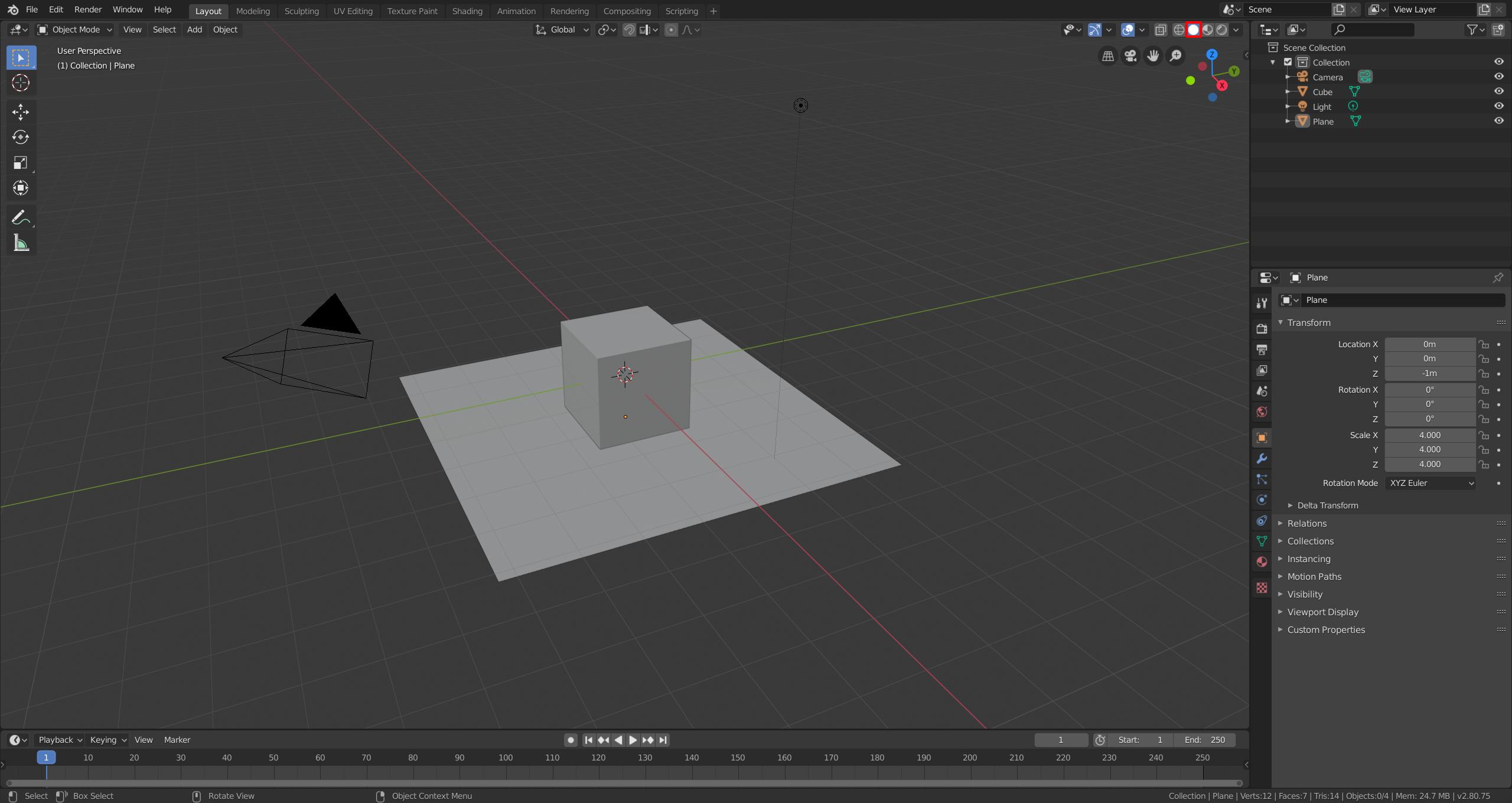Open the Active Tool settings tab
The image size is (1512, 803).
1262,303
